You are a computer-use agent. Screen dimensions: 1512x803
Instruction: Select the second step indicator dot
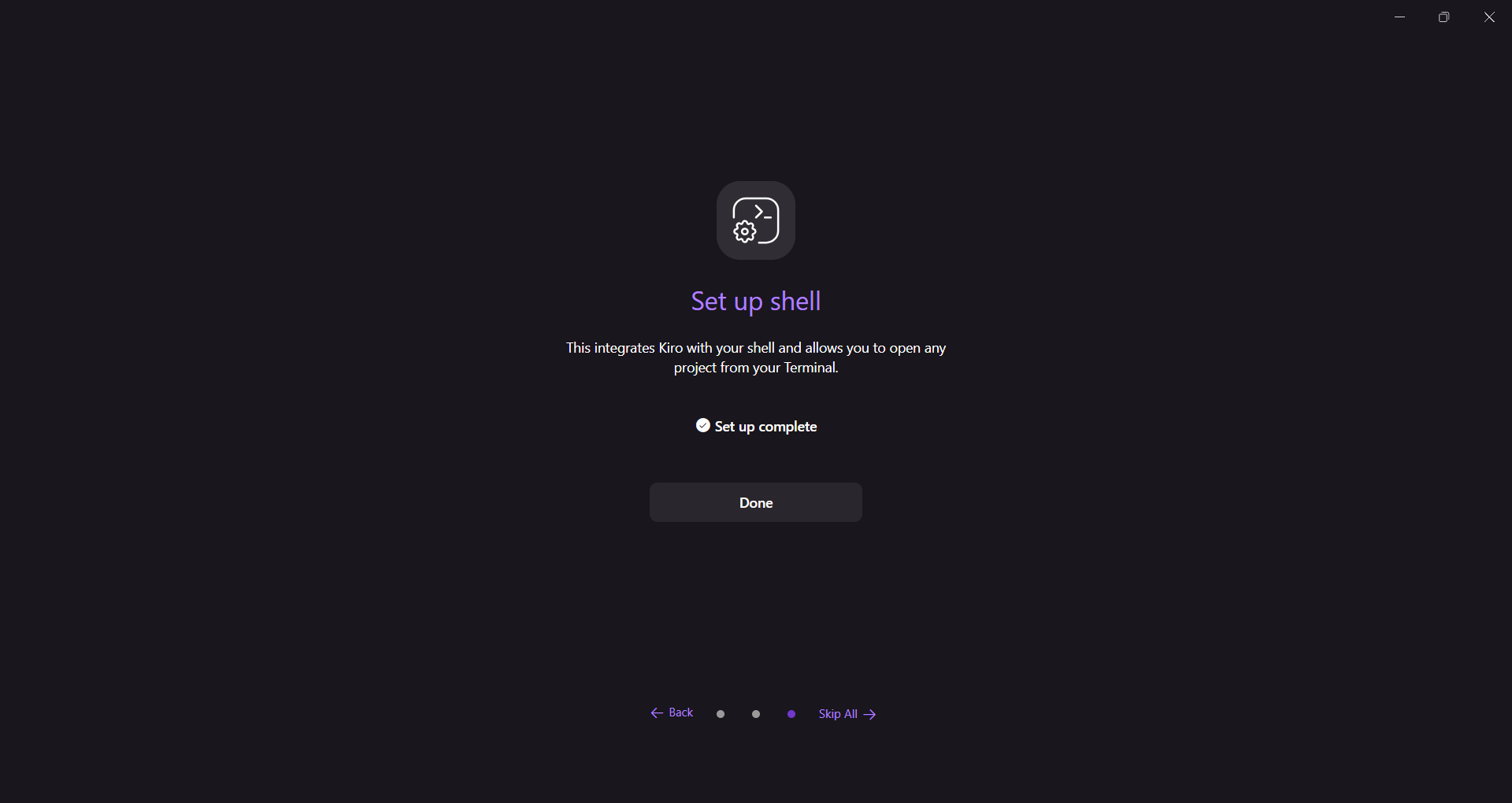[756, 714]
